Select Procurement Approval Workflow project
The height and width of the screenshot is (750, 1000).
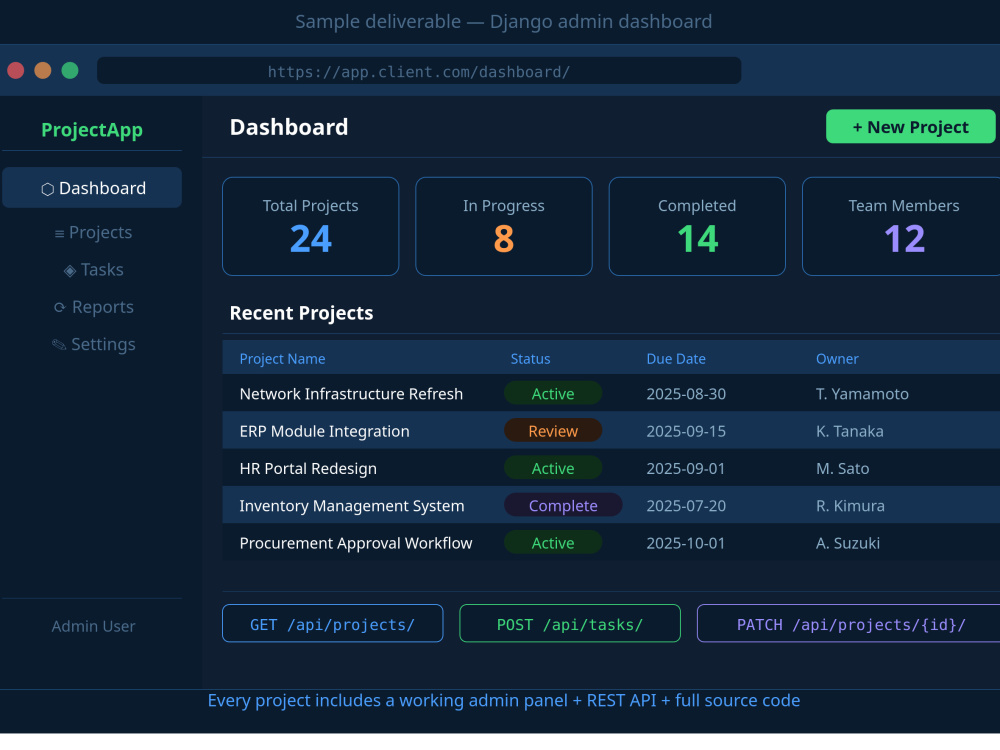coord(356,543)
